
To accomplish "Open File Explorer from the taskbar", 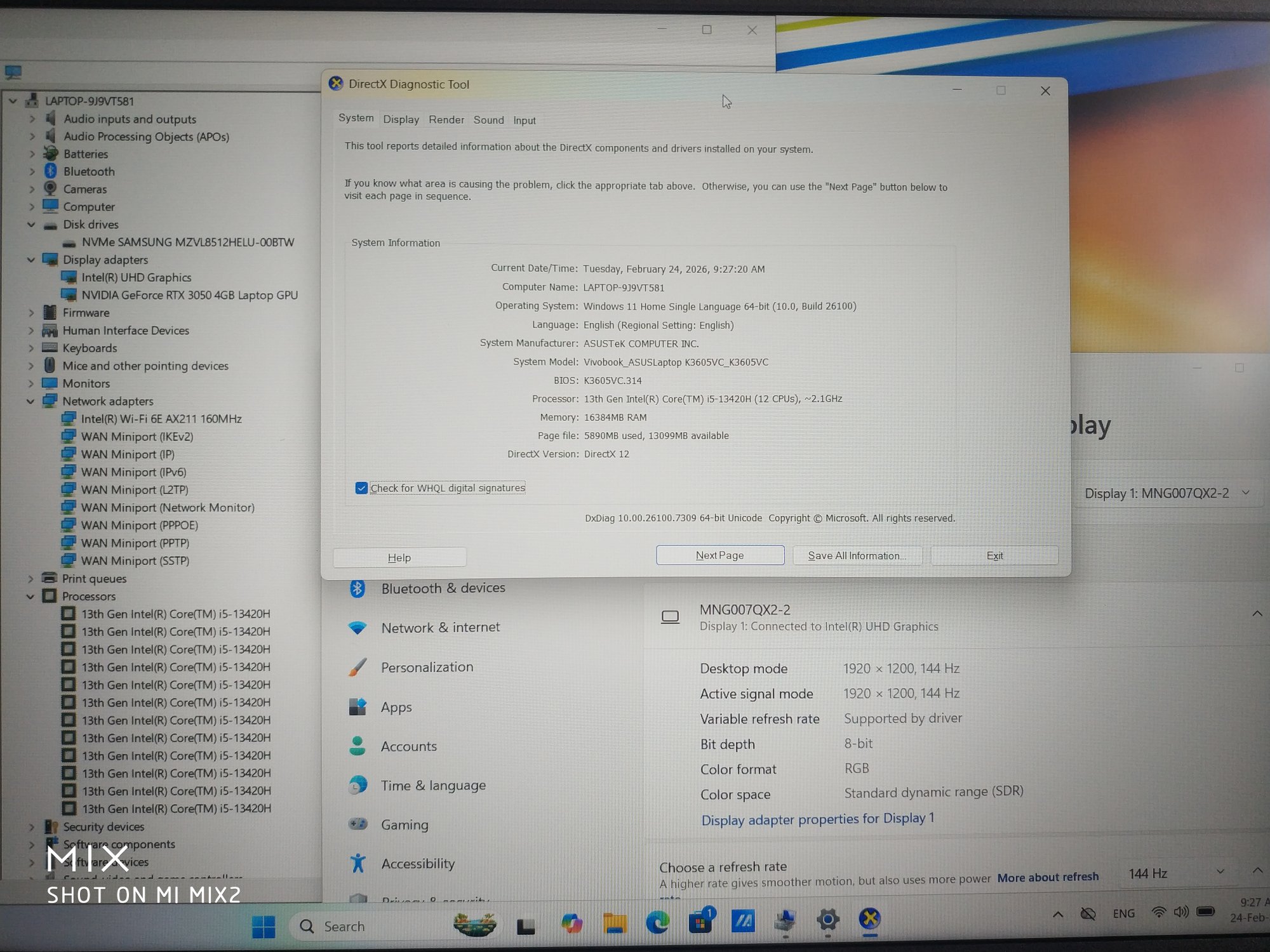I will tap(615, 922).
